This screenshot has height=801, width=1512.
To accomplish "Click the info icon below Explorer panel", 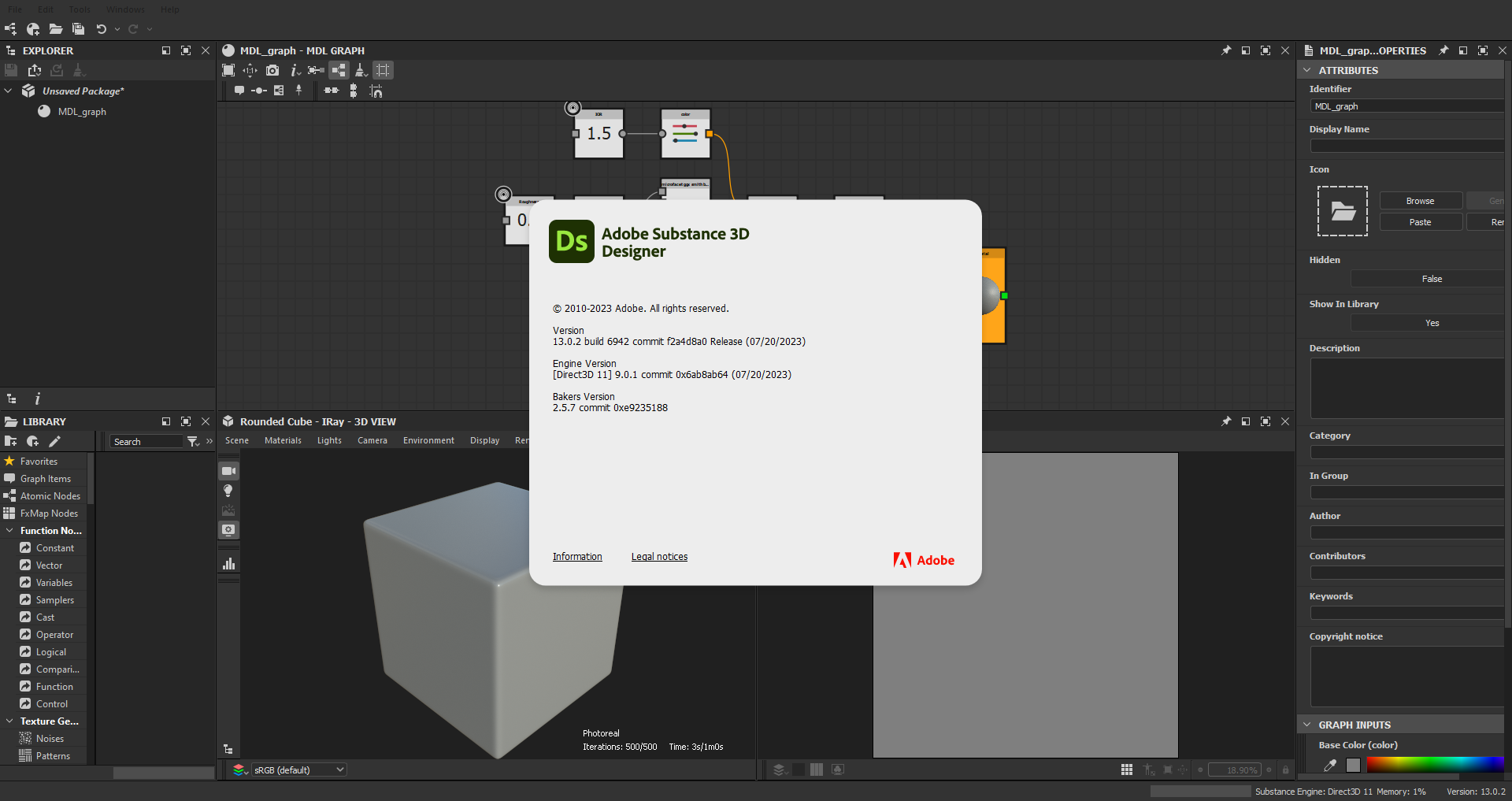I will pyautogui.click(x=37, y=399).
